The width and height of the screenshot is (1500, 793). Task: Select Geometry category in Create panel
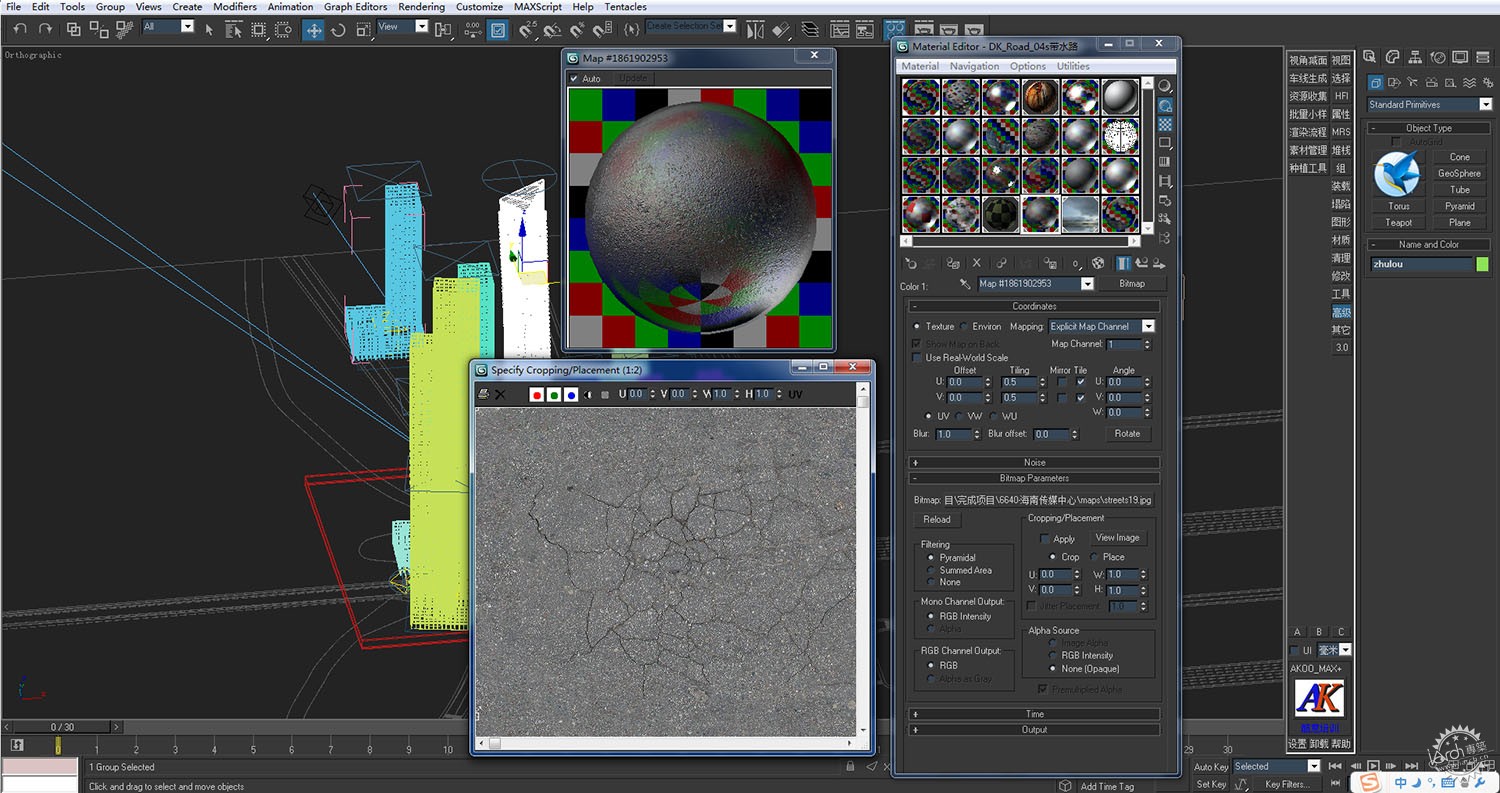(1376, 83)
